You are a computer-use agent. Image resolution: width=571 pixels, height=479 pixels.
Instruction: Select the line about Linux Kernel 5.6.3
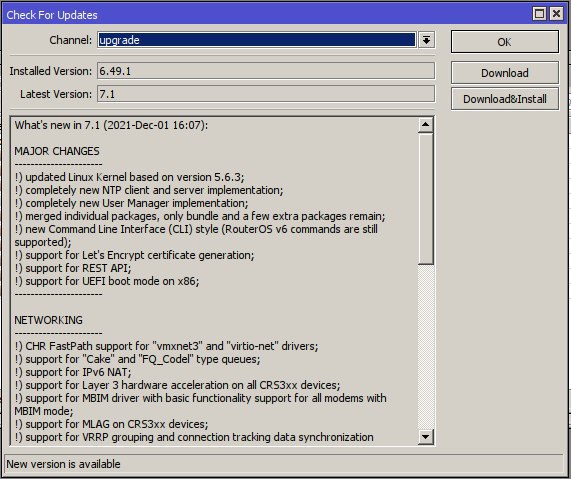[129, 177]
